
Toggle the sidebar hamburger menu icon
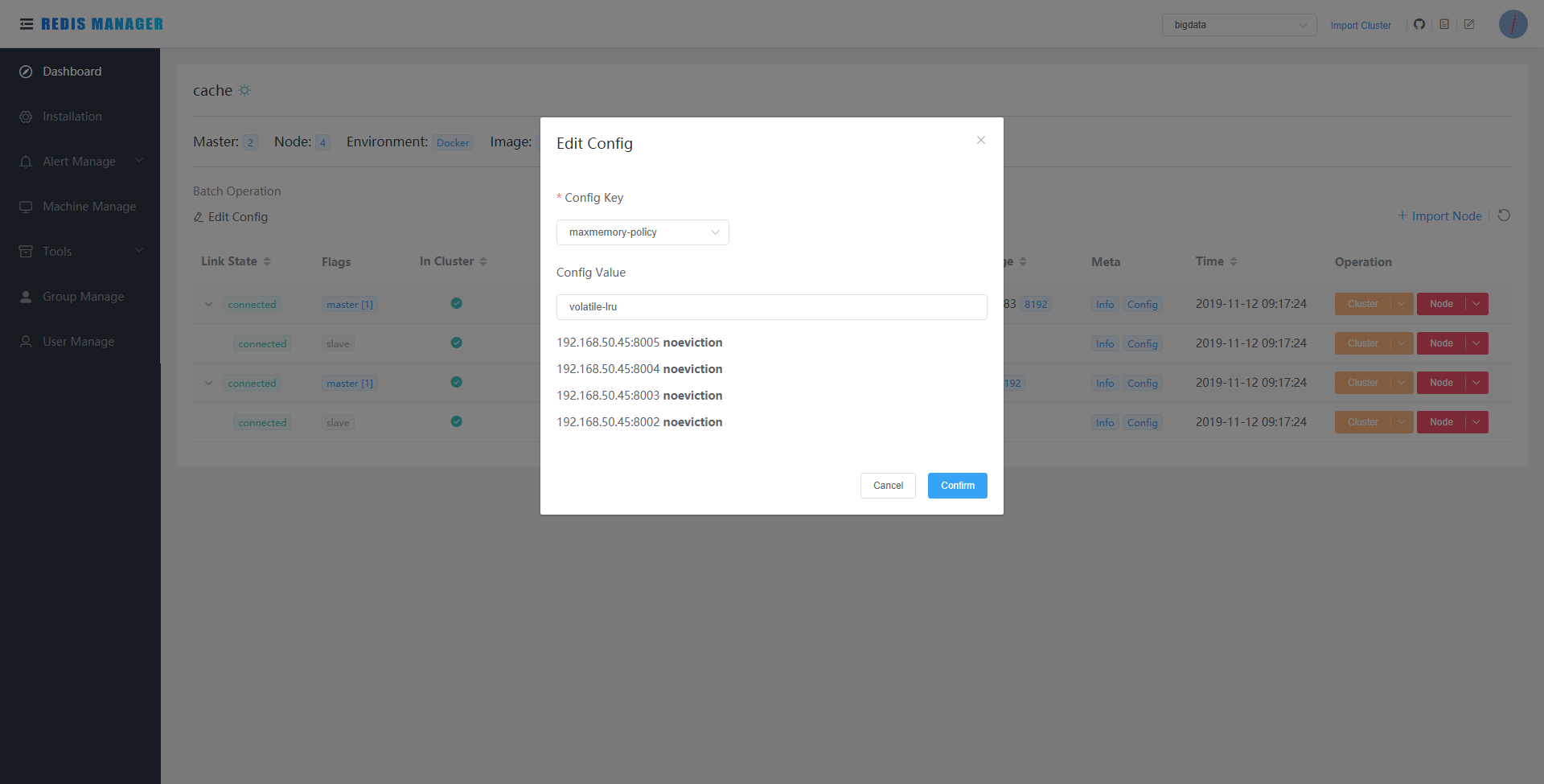(27, 24)
